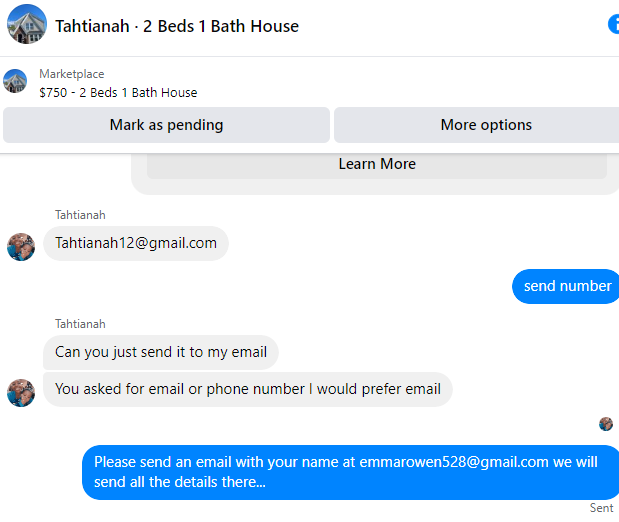
Task: Click the blue 'send number' message bubble
Action: [567, 286]
